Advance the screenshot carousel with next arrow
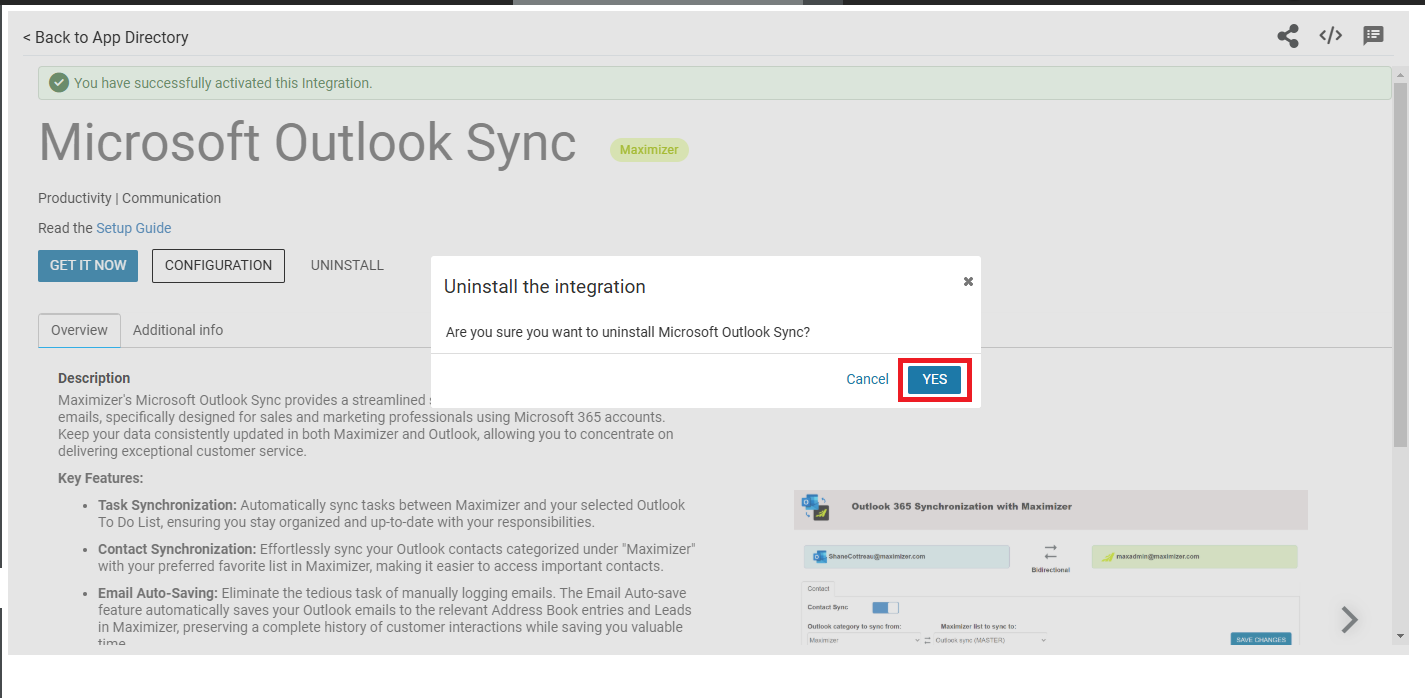Viewport: 1425px width, 698px height. point(1349,620)
